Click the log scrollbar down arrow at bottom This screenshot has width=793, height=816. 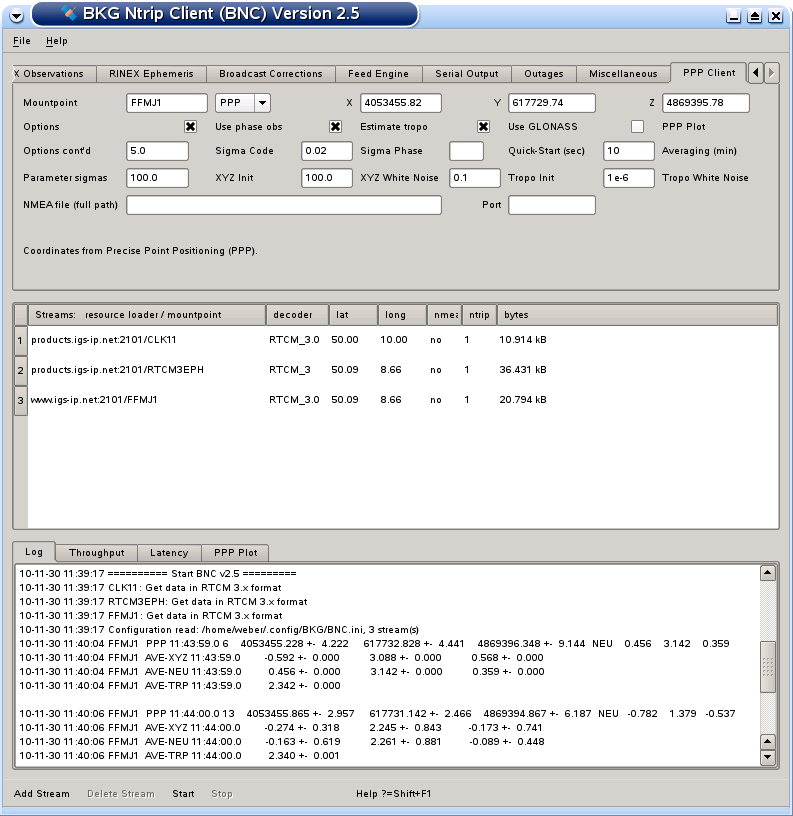point(768,758)
